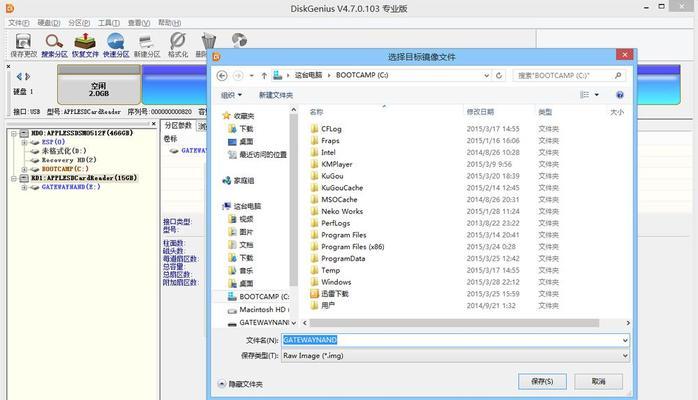Select Macintosh HD in navigation pane

tap(259, 309)
